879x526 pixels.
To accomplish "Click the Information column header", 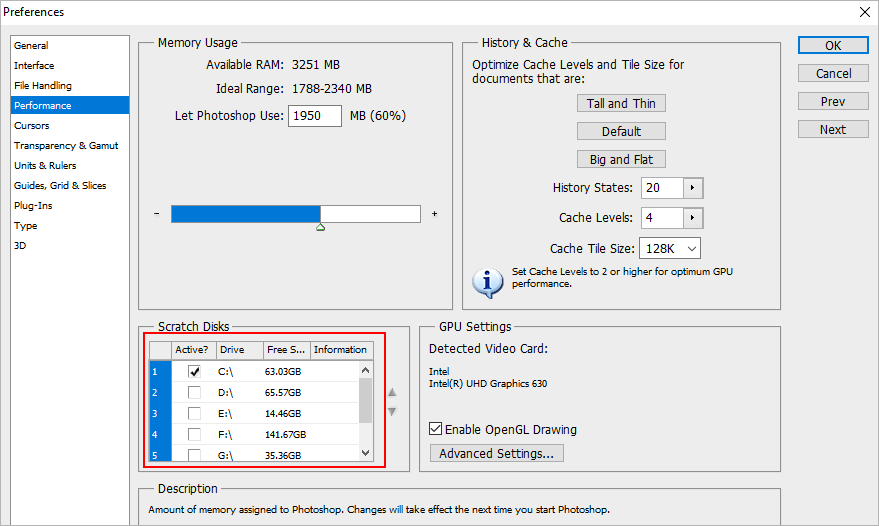I will click(341, 350).
